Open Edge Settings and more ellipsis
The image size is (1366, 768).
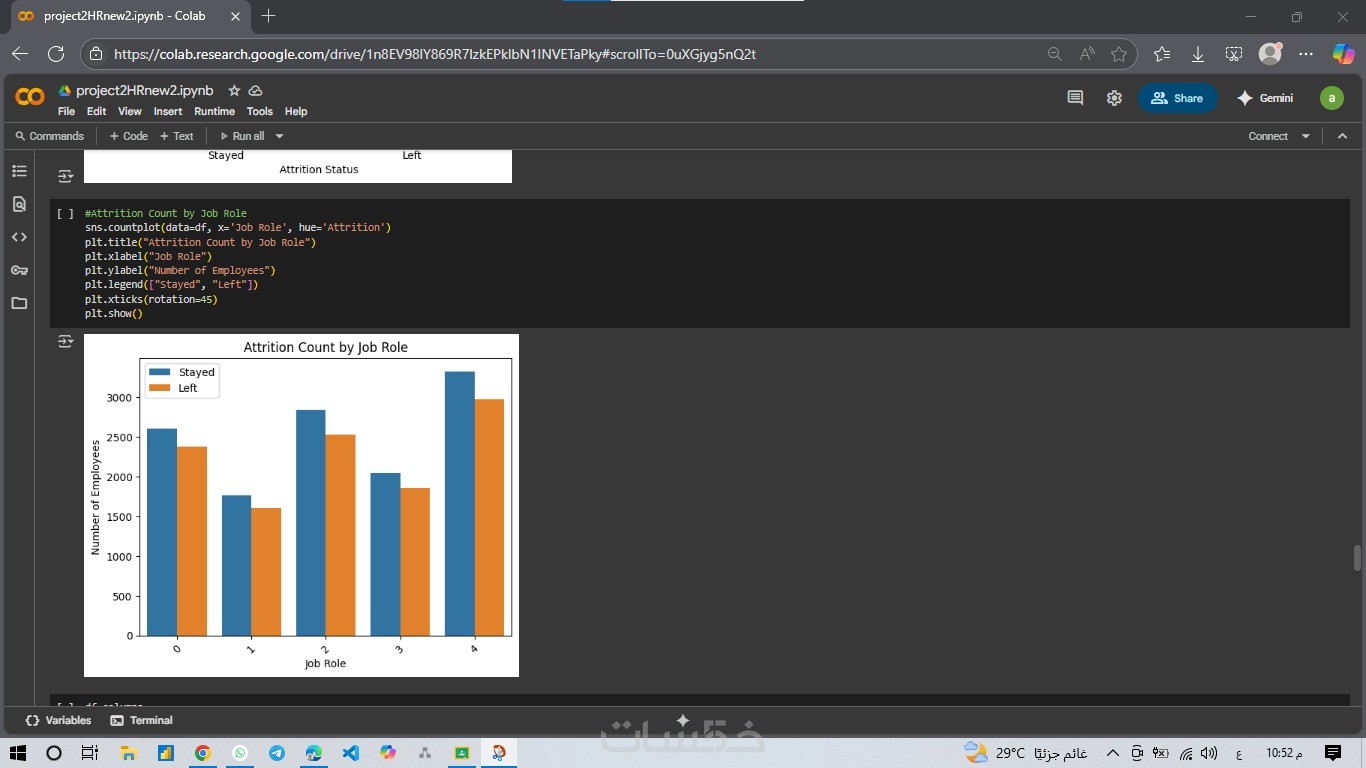pos(1306,54)
